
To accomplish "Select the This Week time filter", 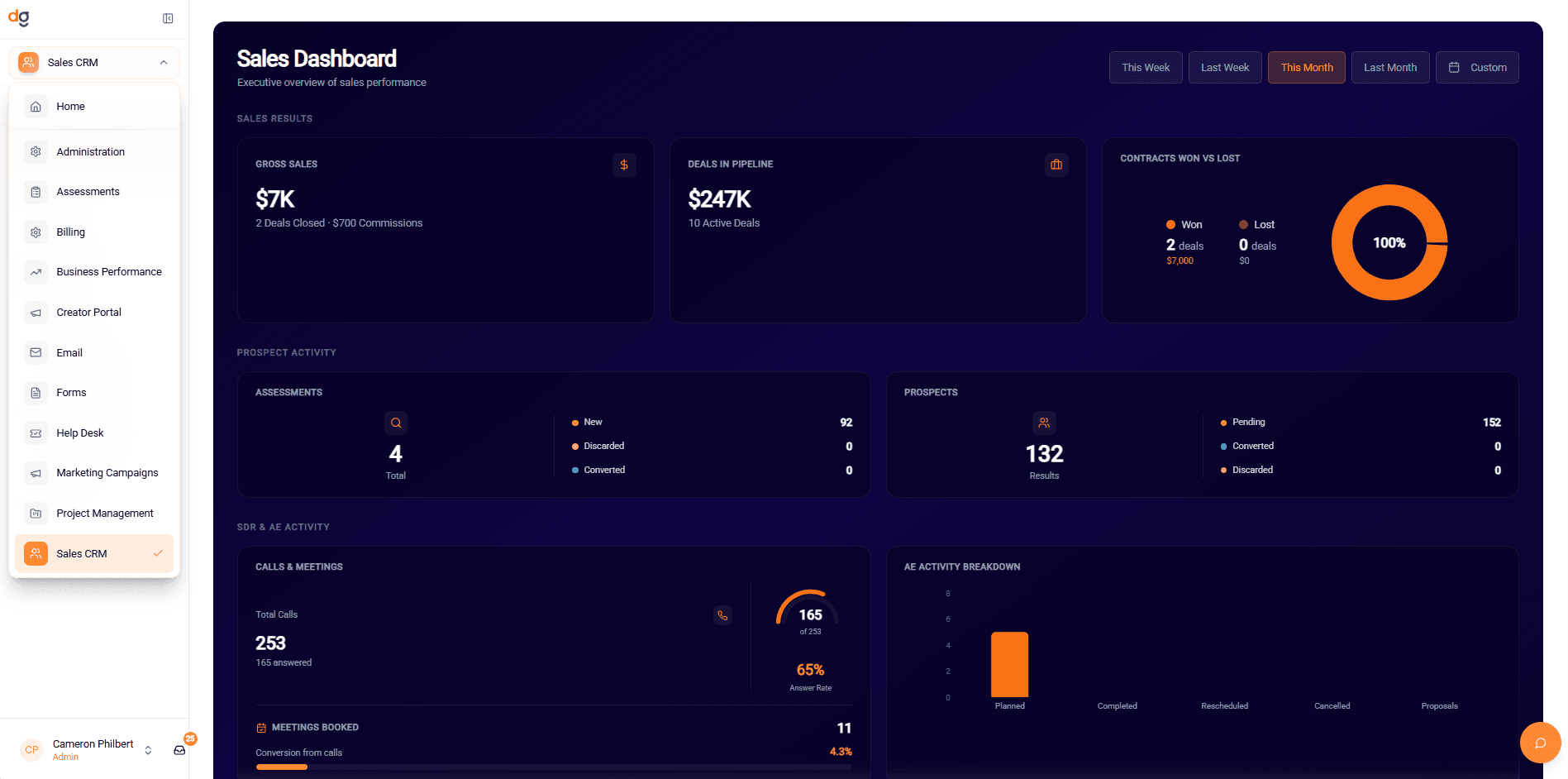I will [x=1145, y=67].
